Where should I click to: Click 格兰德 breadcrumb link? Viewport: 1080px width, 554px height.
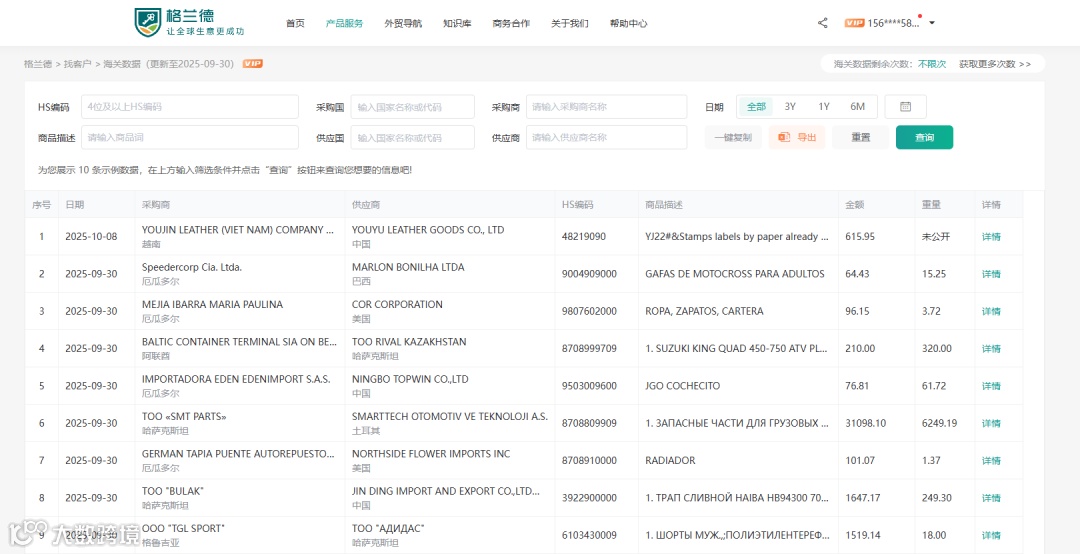coord(38,64)
